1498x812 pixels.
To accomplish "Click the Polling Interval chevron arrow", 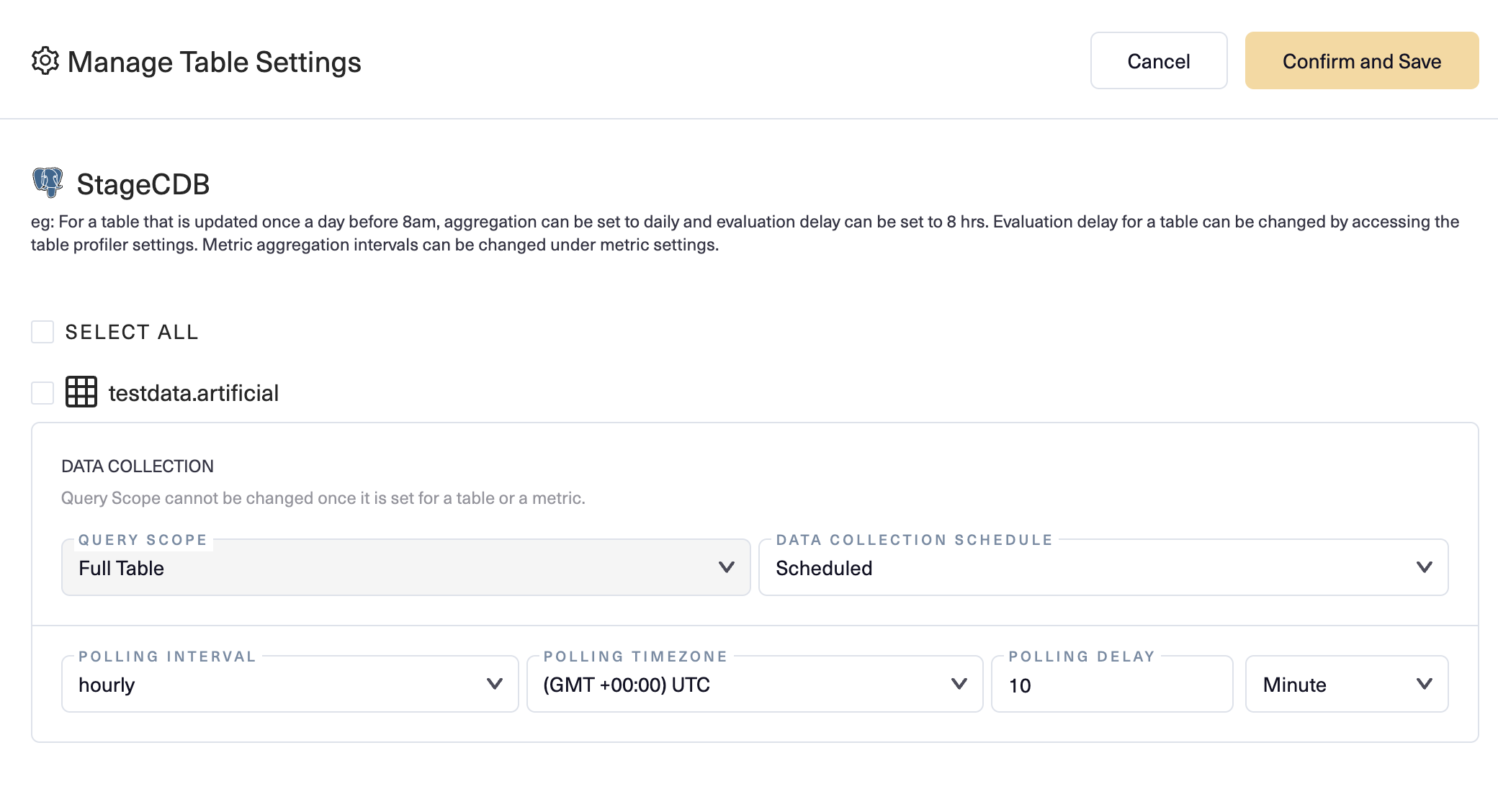I will tap(494, 684).
